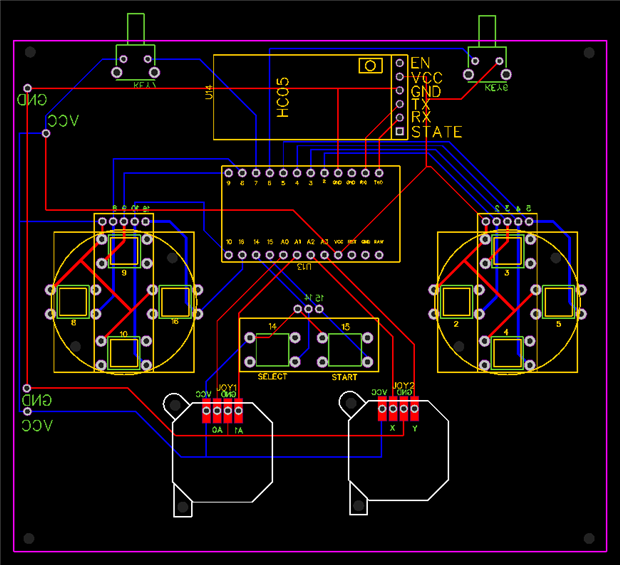
Task: Click left D-pad switch numbered 9
Action: pyautogui.click(x=124, y=251)
